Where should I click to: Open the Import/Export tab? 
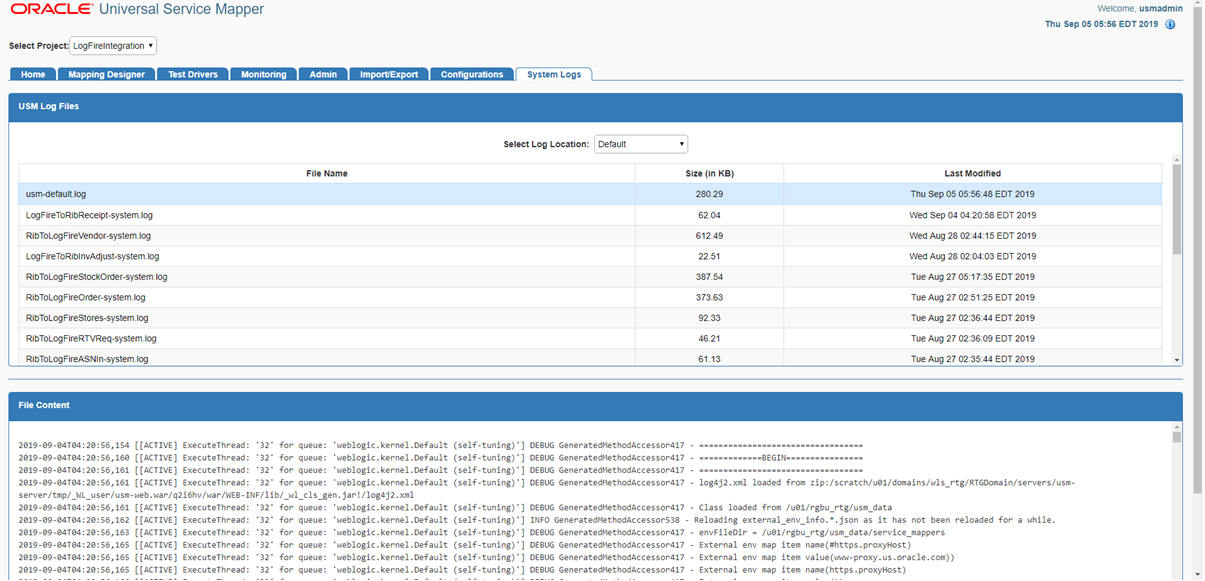(388, 73)
